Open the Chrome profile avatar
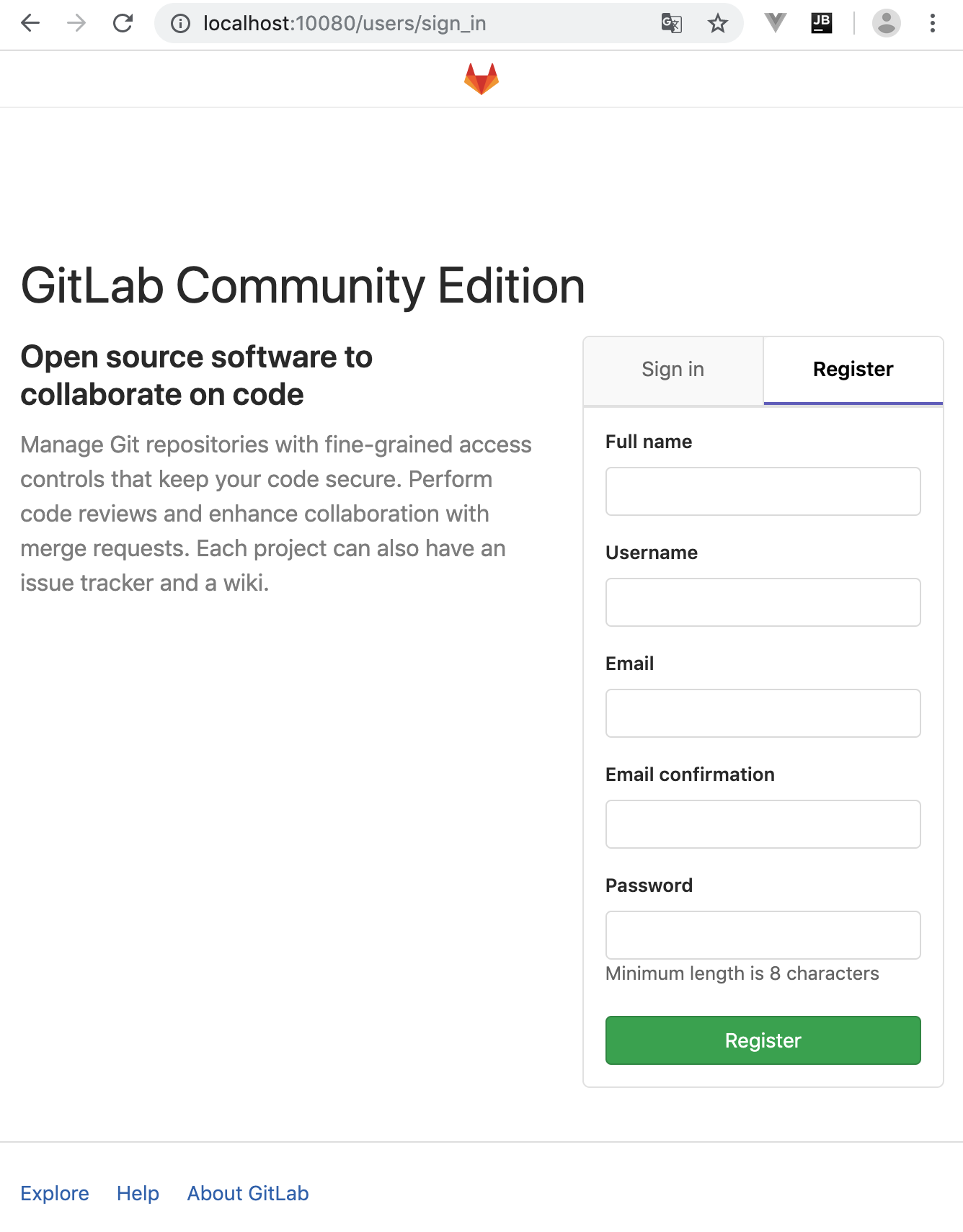The height and width of the screenshot is (1232, 963). [x=886, y=23]
